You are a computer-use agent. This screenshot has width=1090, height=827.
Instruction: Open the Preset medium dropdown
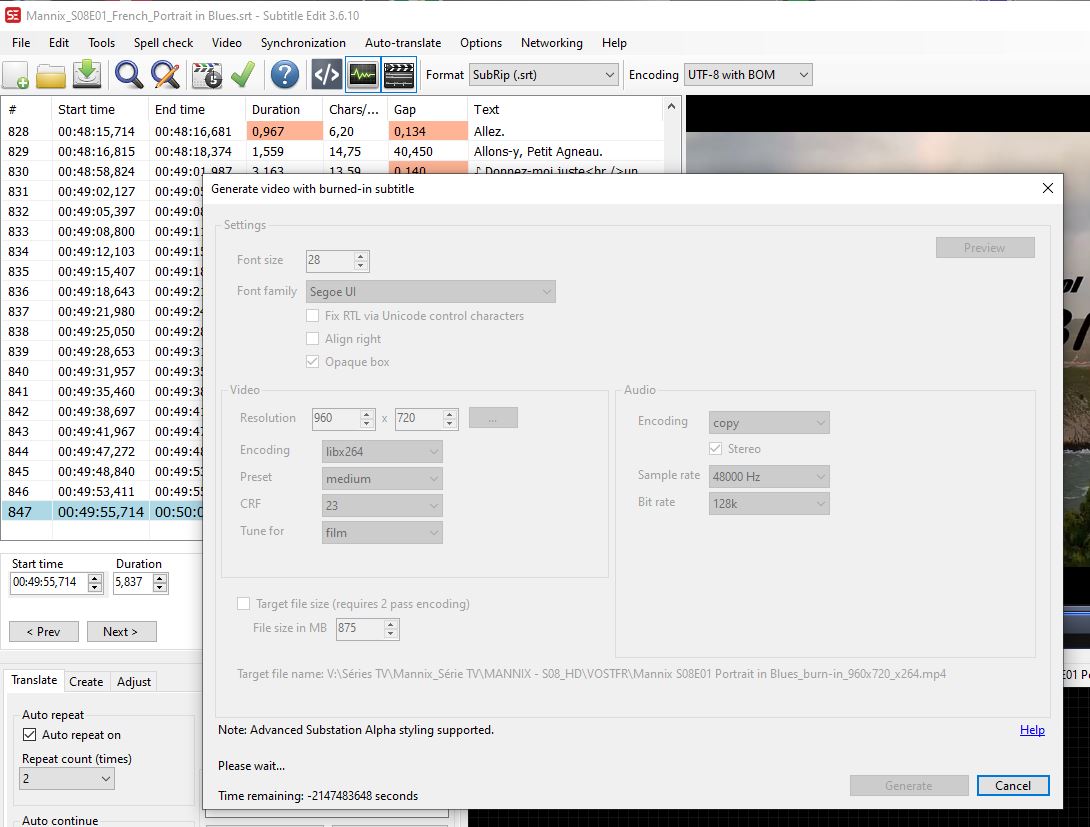coord(382,479)
